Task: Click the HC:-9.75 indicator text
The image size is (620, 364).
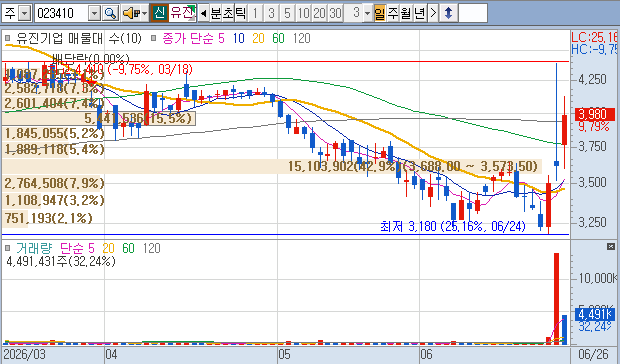Action: point(594,49)
